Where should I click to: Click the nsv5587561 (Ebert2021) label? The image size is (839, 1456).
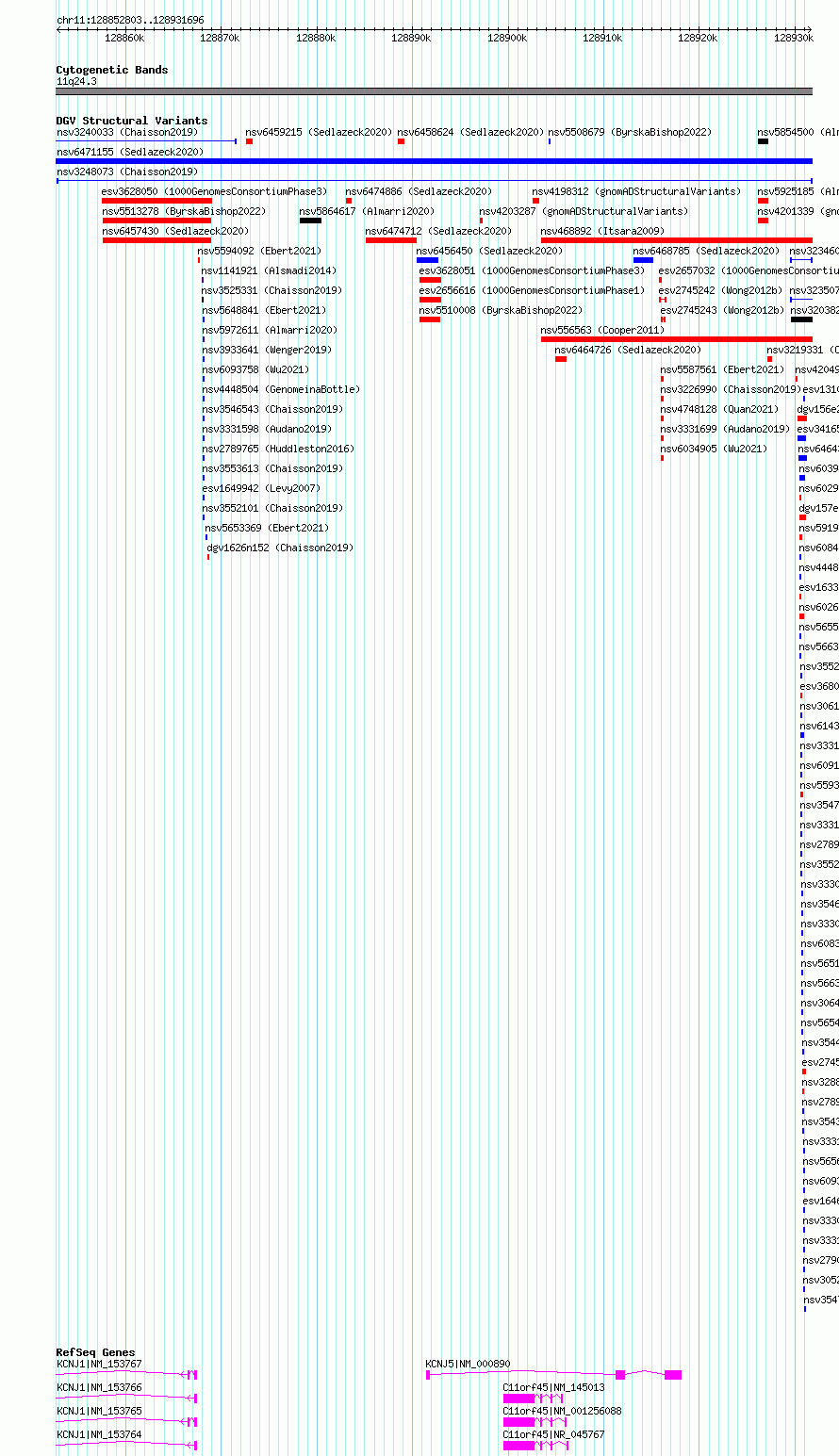click(722, 369)
